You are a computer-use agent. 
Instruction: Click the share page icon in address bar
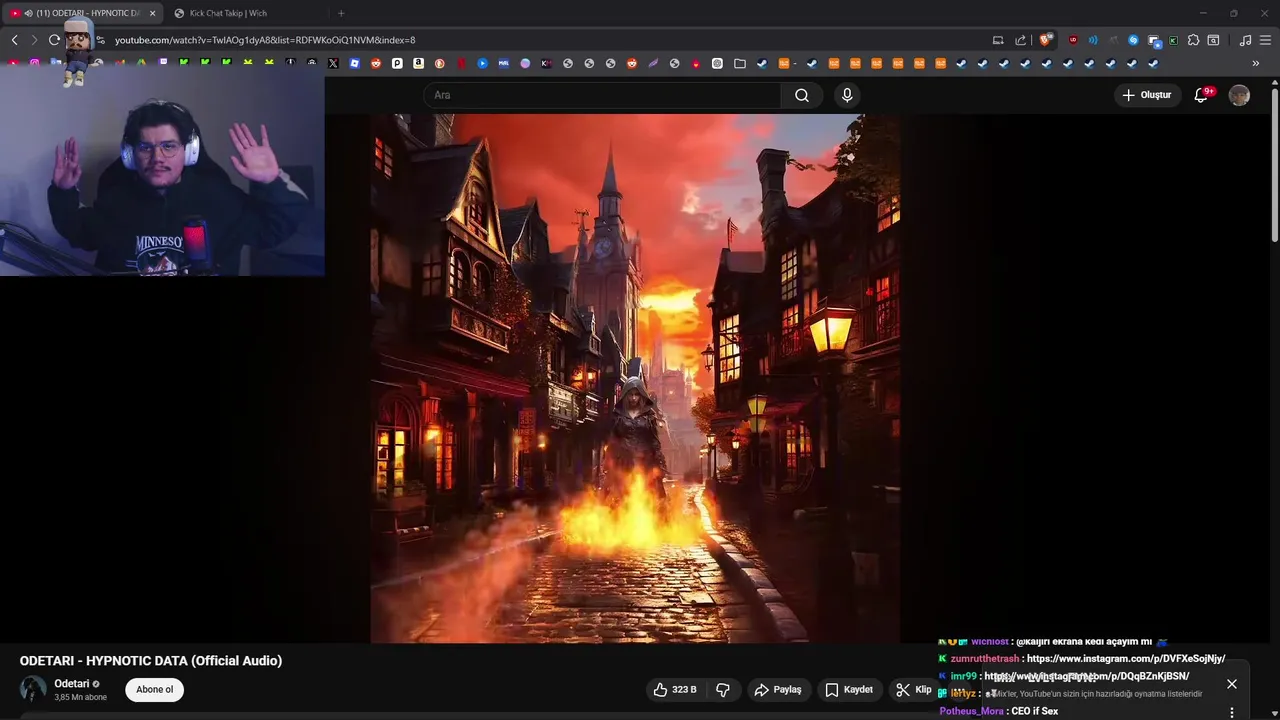pyautogui.click(x=1020, y=40)
